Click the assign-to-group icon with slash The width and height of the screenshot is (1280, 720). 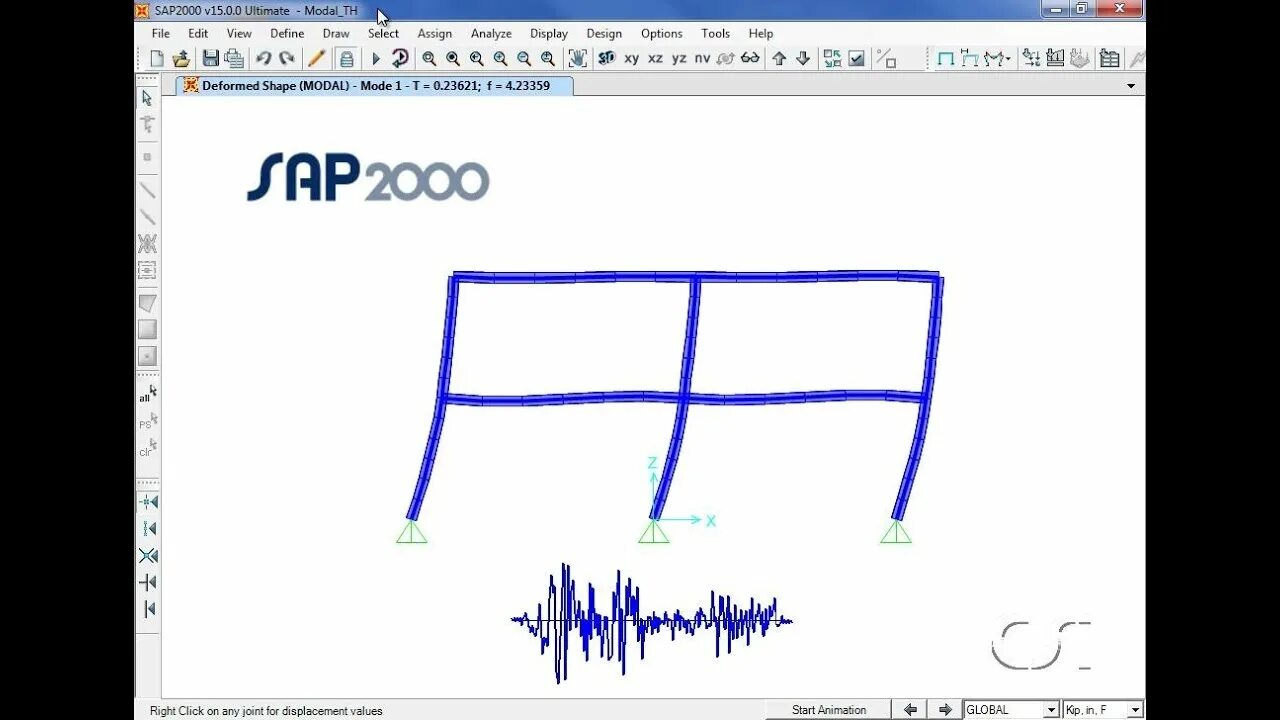886,59
